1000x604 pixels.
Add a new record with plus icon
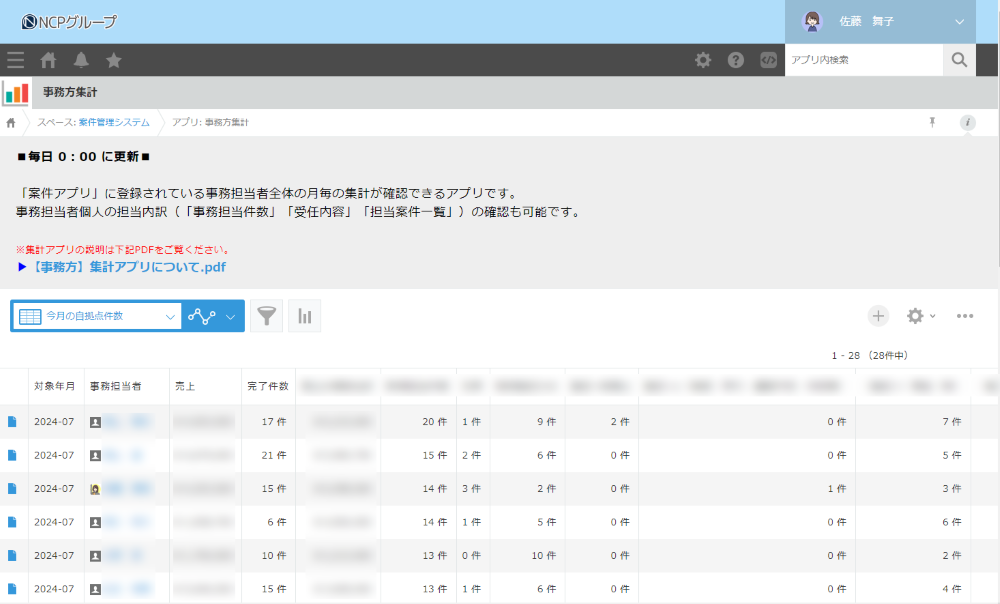coord(878,316)
